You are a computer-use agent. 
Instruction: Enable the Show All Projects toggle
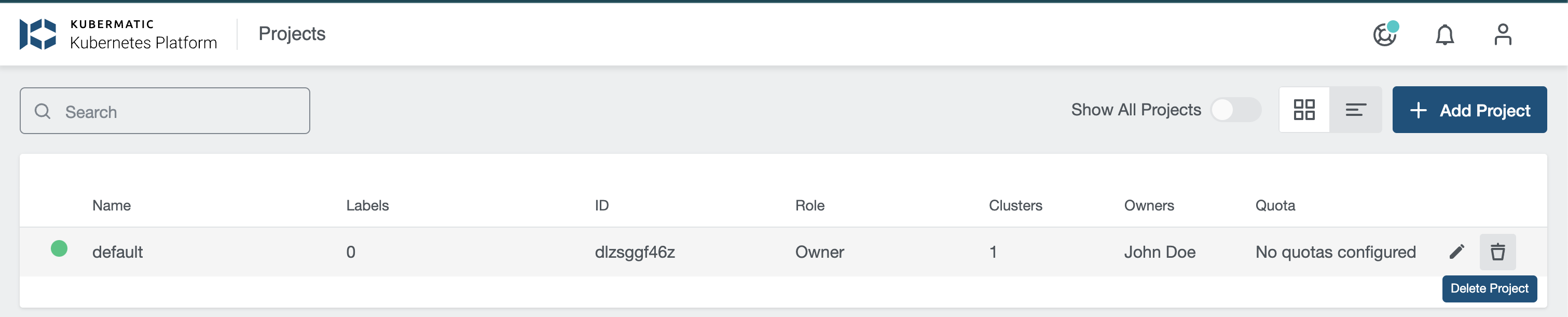click(1235, 110)
